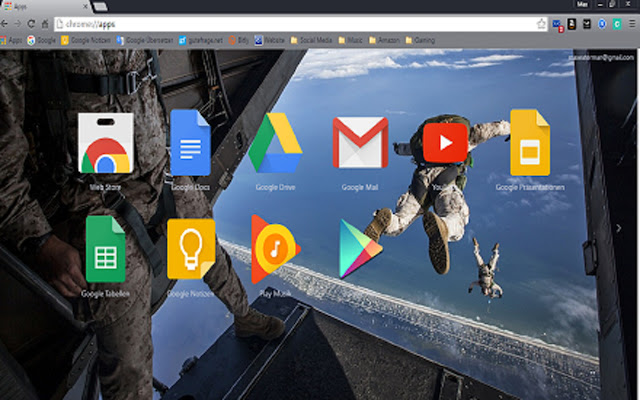
Task: Go back with the browser back arrow
Action: tap(4, 24)
